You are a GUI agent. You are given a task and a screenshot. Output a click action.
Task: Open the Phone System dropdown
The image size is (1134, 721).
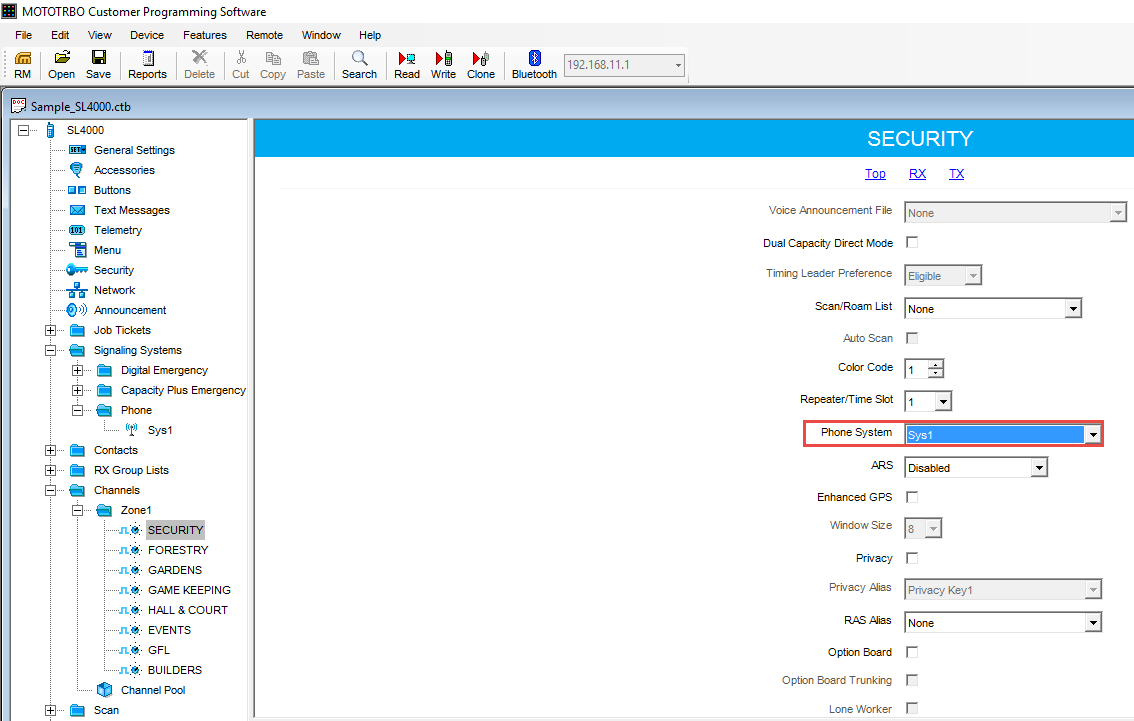(1093, 435)
